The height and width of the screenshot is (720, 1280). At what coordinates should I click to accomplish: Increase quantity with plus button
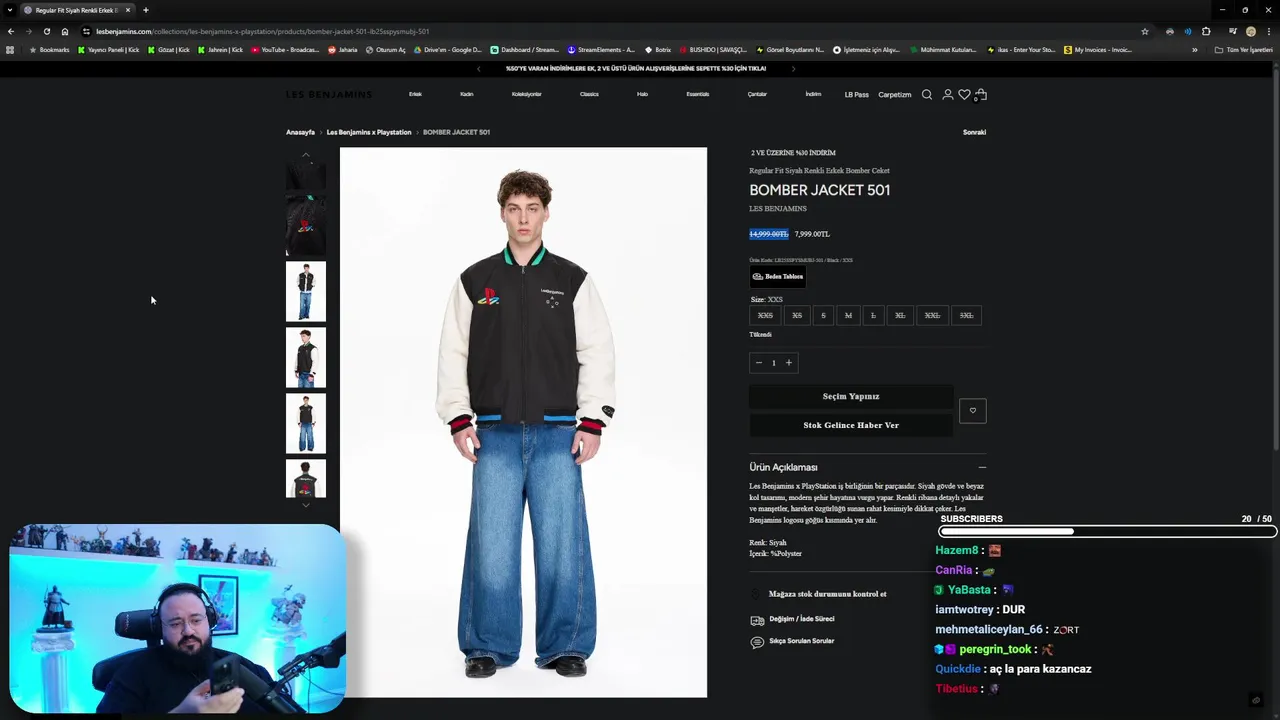pyautogui.click(x=789, y=362)
